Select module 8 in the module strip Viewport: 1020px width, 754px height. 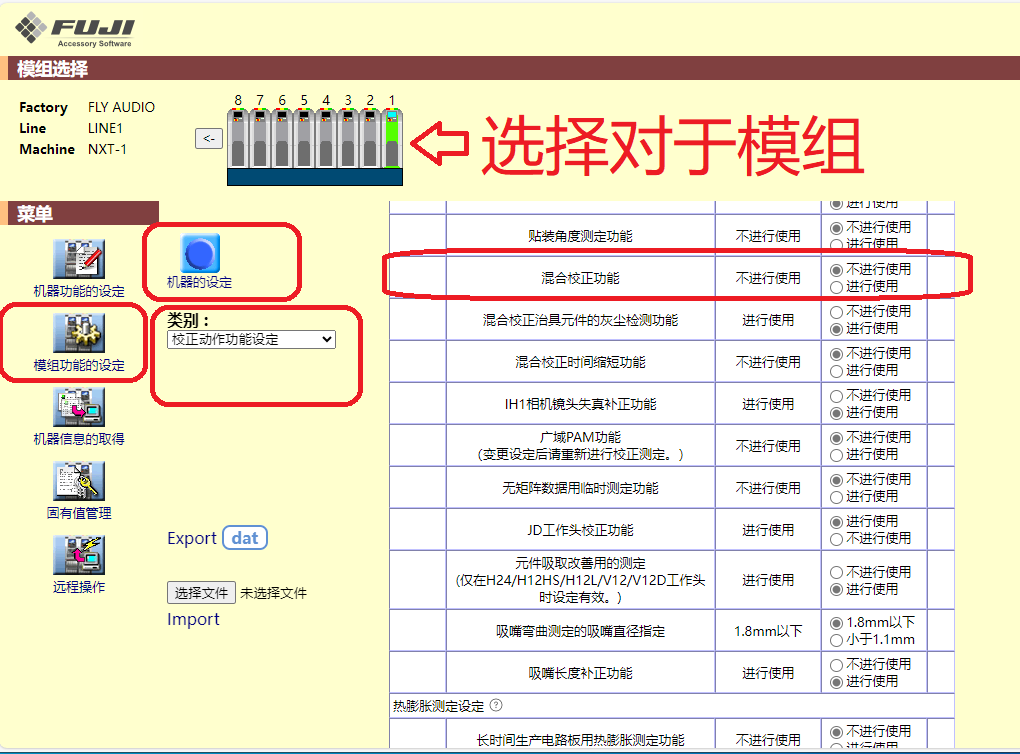[x=238, y=140]
